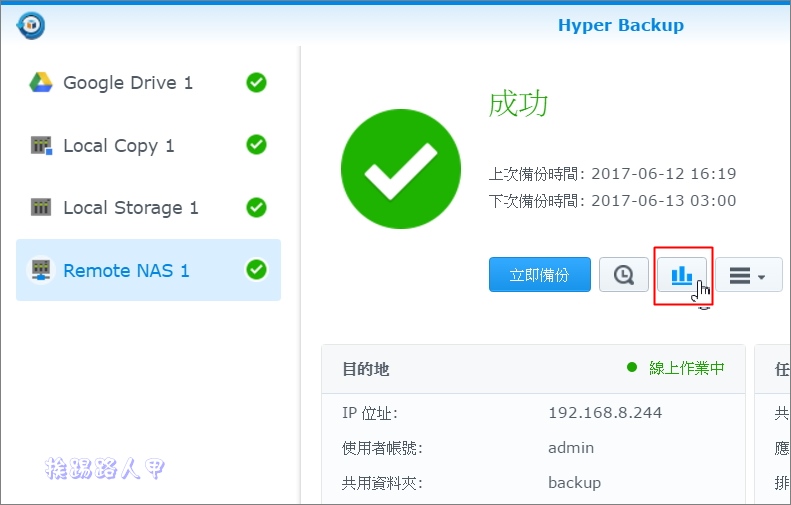Click the Remote NAS 1 server icon
791x505 pixels.
tap(41, 269)
